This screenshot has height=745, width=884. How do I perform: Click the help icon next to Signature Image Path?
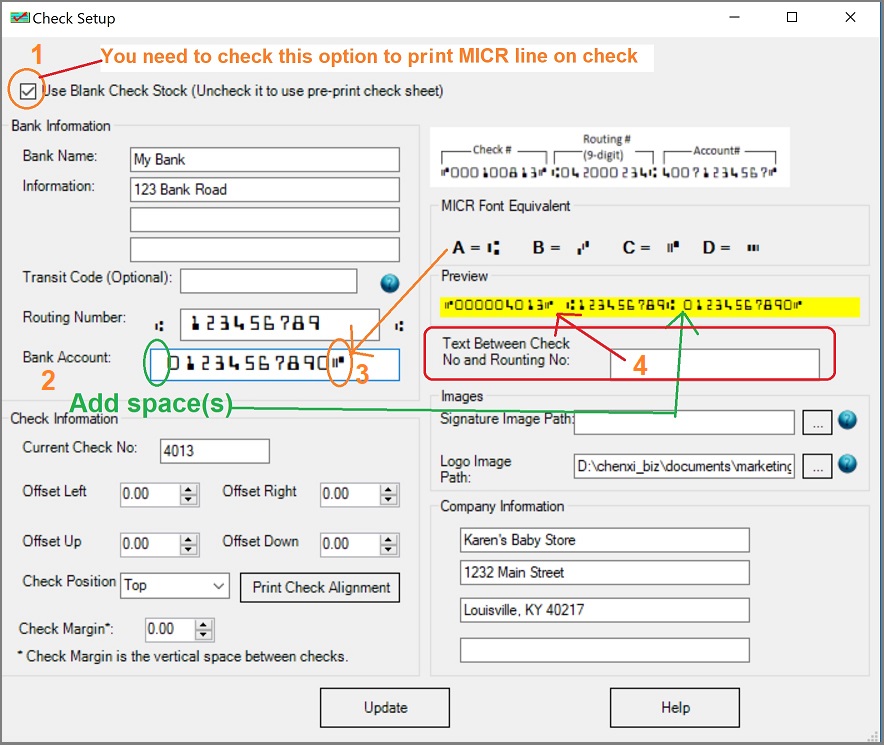pyautogui.click(x=847, y=421)
